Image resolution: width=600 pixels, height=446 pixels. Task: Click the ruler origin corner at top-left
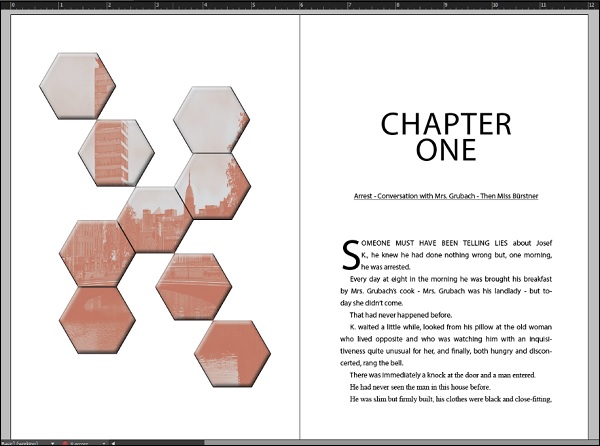4,4
